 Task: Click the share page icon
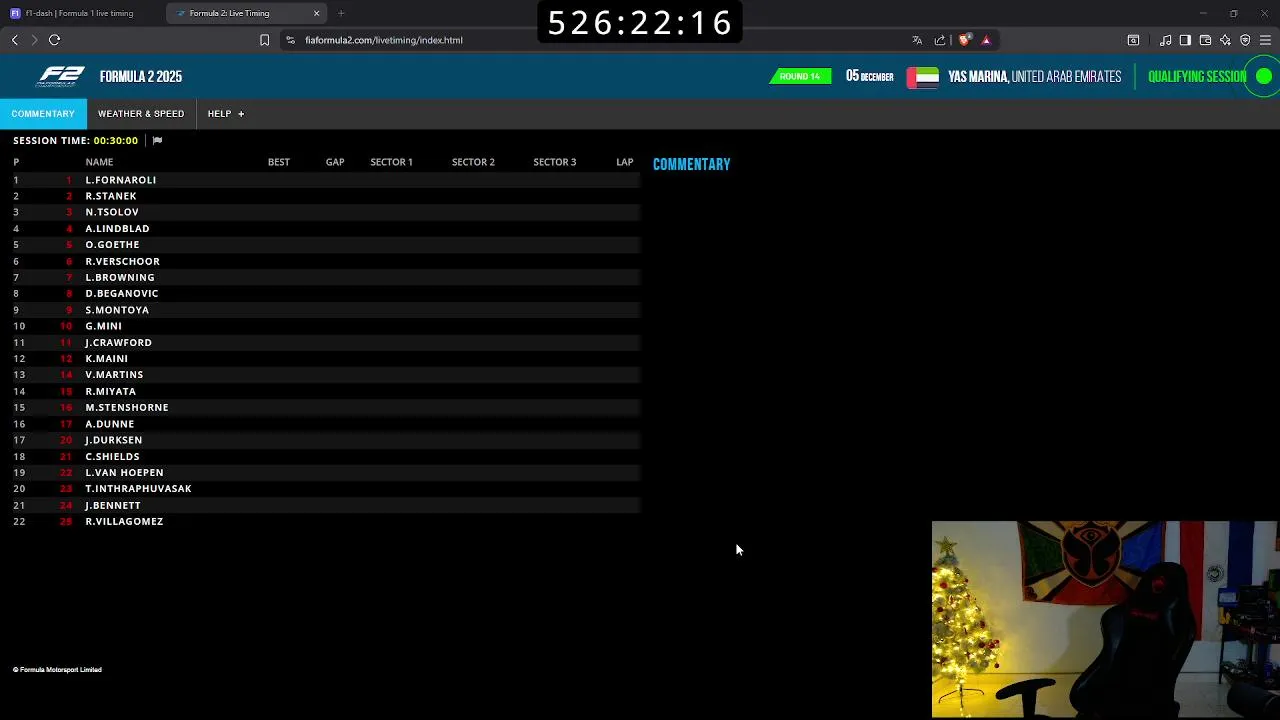pos(940,40)
